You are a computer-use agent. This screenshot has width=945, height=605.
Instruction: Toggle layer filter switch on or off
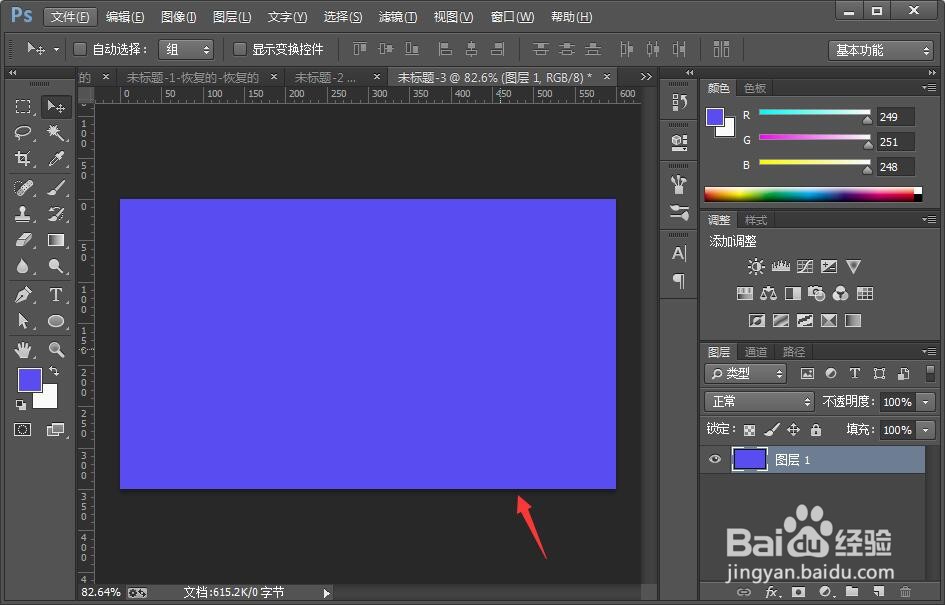pos(931,373)
